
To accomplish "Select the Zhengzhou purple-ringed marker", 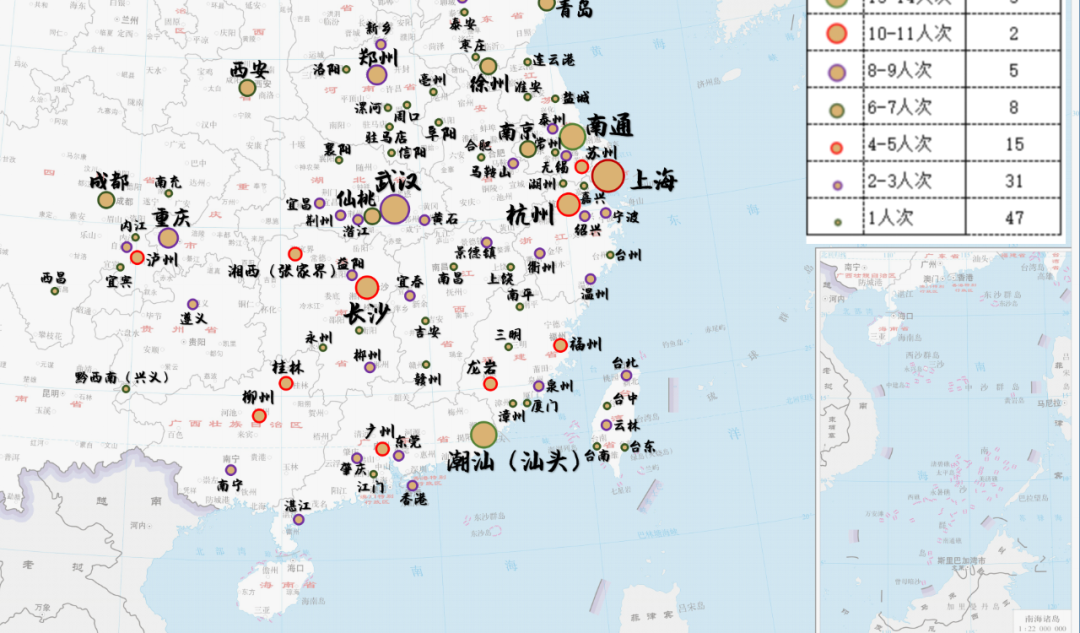I will click(377, 74).
